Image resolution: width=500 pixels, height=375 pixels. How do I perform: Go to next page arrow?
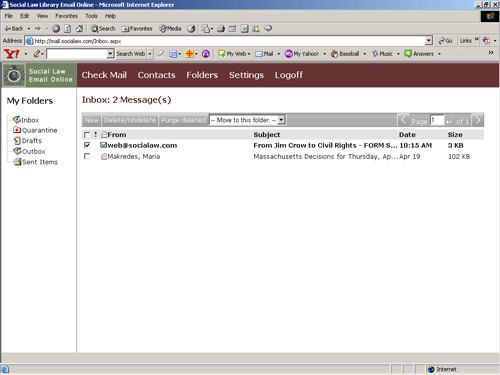coord(478,120)
